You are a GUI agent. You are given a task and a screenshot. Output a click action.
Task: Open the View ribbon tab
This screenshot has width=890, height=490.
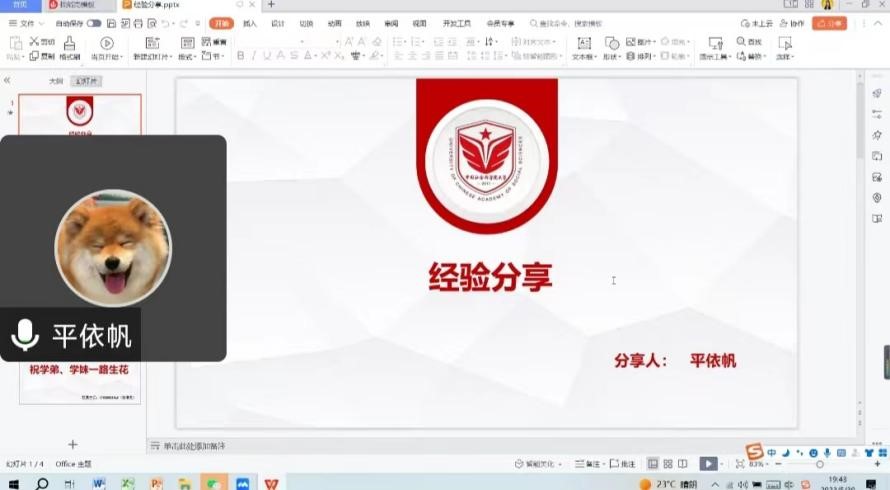(x=419, y=23)
